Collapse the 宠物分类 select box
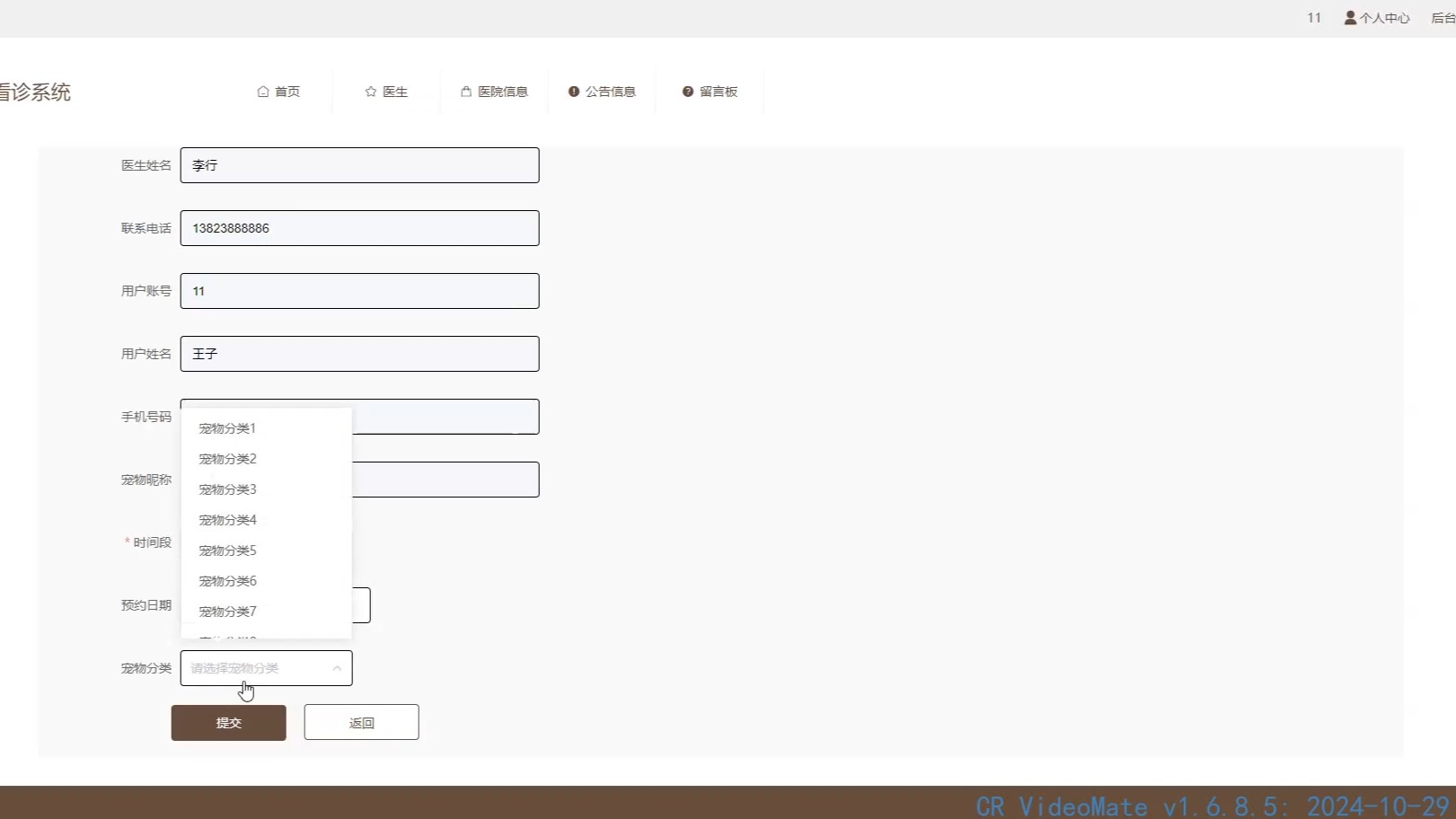Viewport: 1456px width, 819px height. 266,668
